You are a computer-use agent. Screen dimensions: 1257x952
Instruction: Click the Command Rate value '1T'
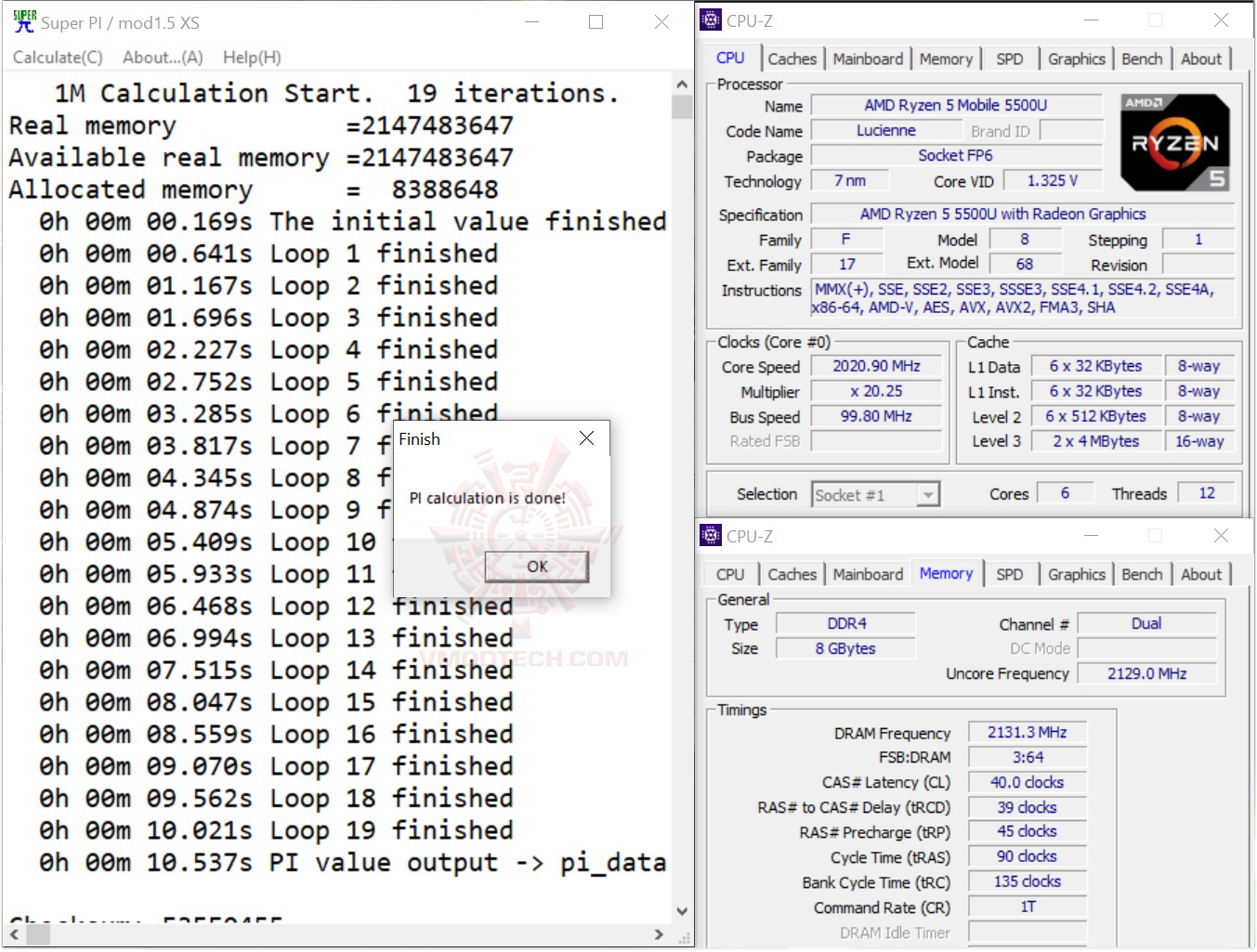[x=1027, y=907]
